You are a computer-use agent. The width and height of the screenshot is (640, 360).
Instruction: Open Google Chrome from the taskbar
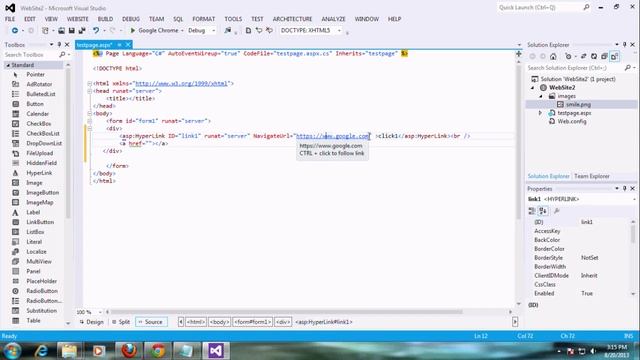click(158, 351)
